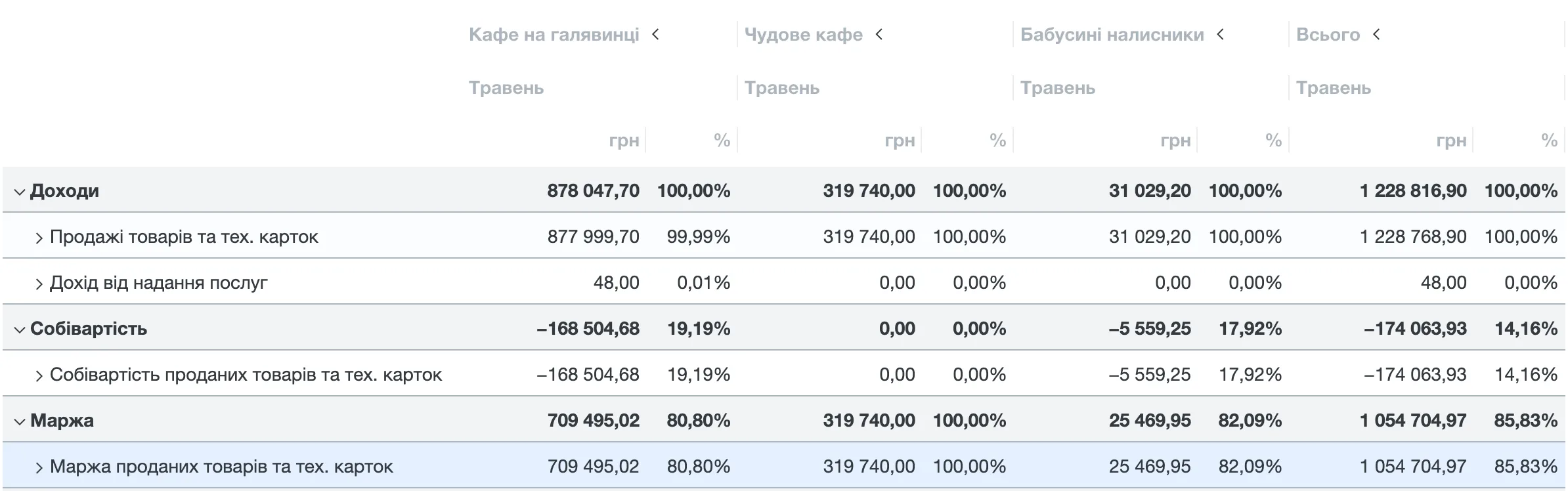Screen dimensions: 1568x491
Task: Expand Маржа проданих товарів row
Action: (39, 467)
